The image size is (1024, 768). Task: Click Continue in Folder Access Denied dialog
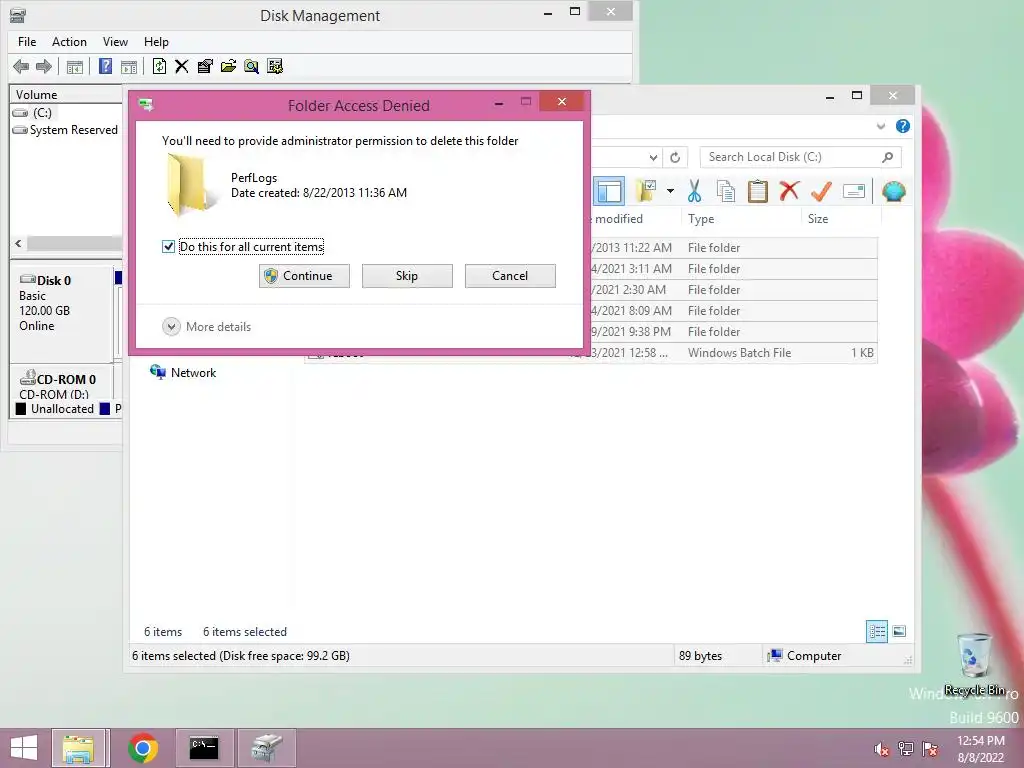[304, 276]
